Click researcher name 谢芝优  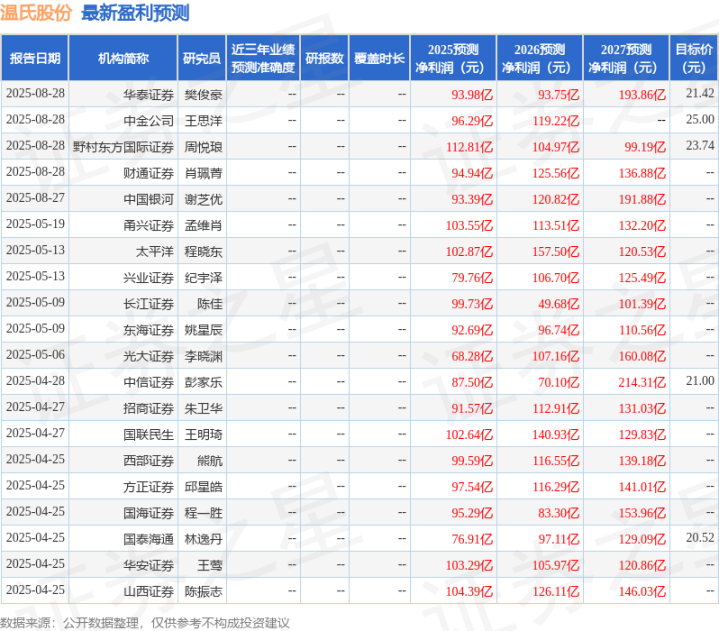(203, 199)
